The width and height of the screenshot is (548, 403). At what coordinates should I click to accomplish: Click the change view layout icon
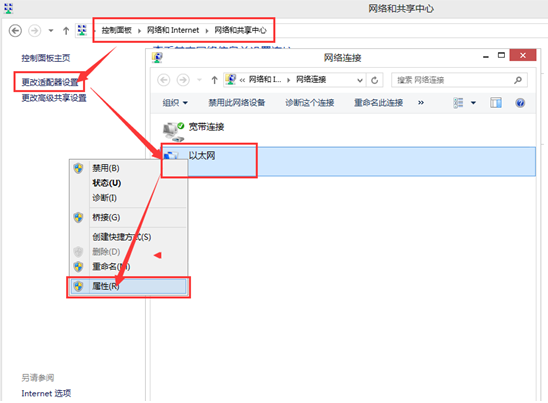[x=458, y=103]
